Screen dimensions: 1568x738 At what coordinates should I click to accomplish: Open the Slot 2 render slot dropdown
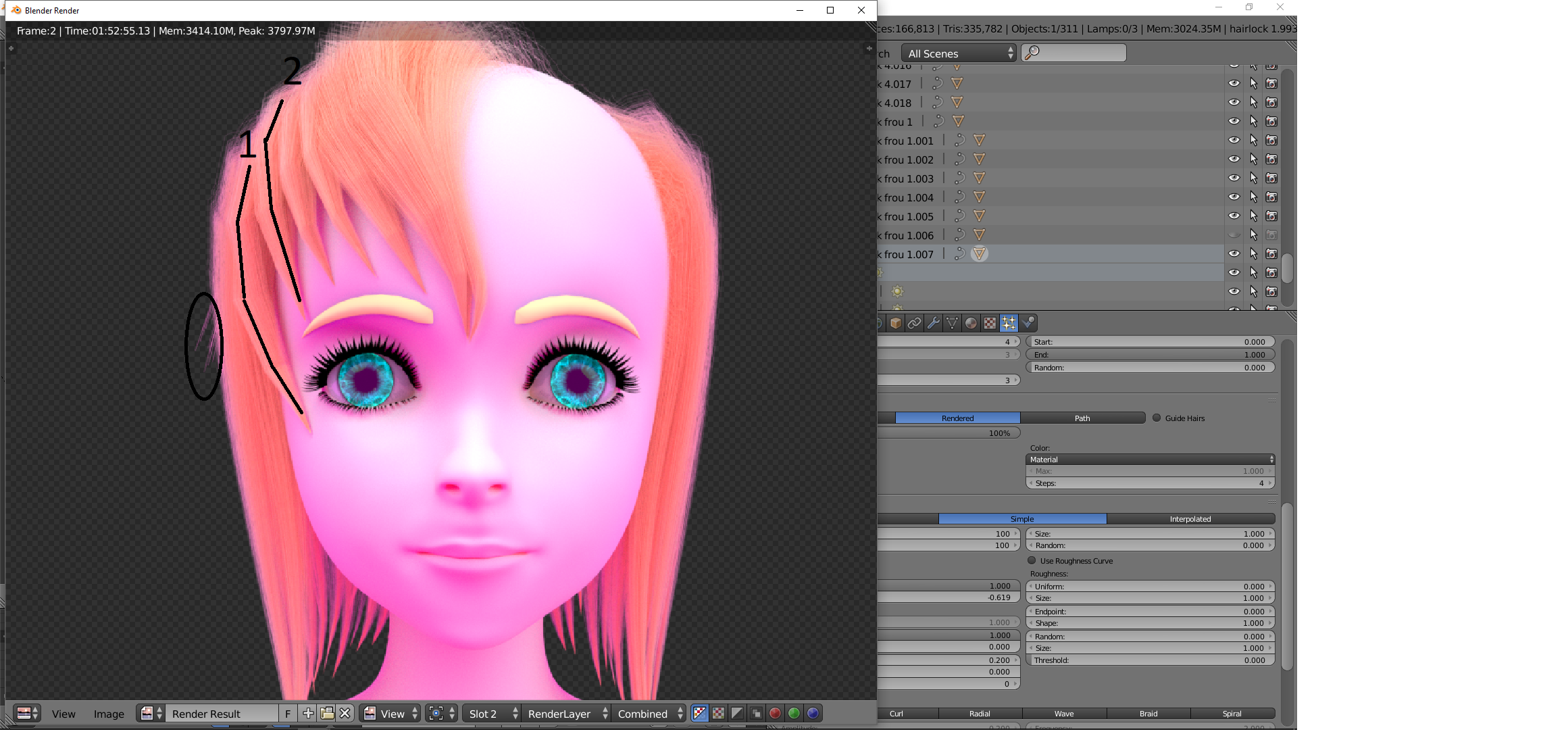point(492,714)
